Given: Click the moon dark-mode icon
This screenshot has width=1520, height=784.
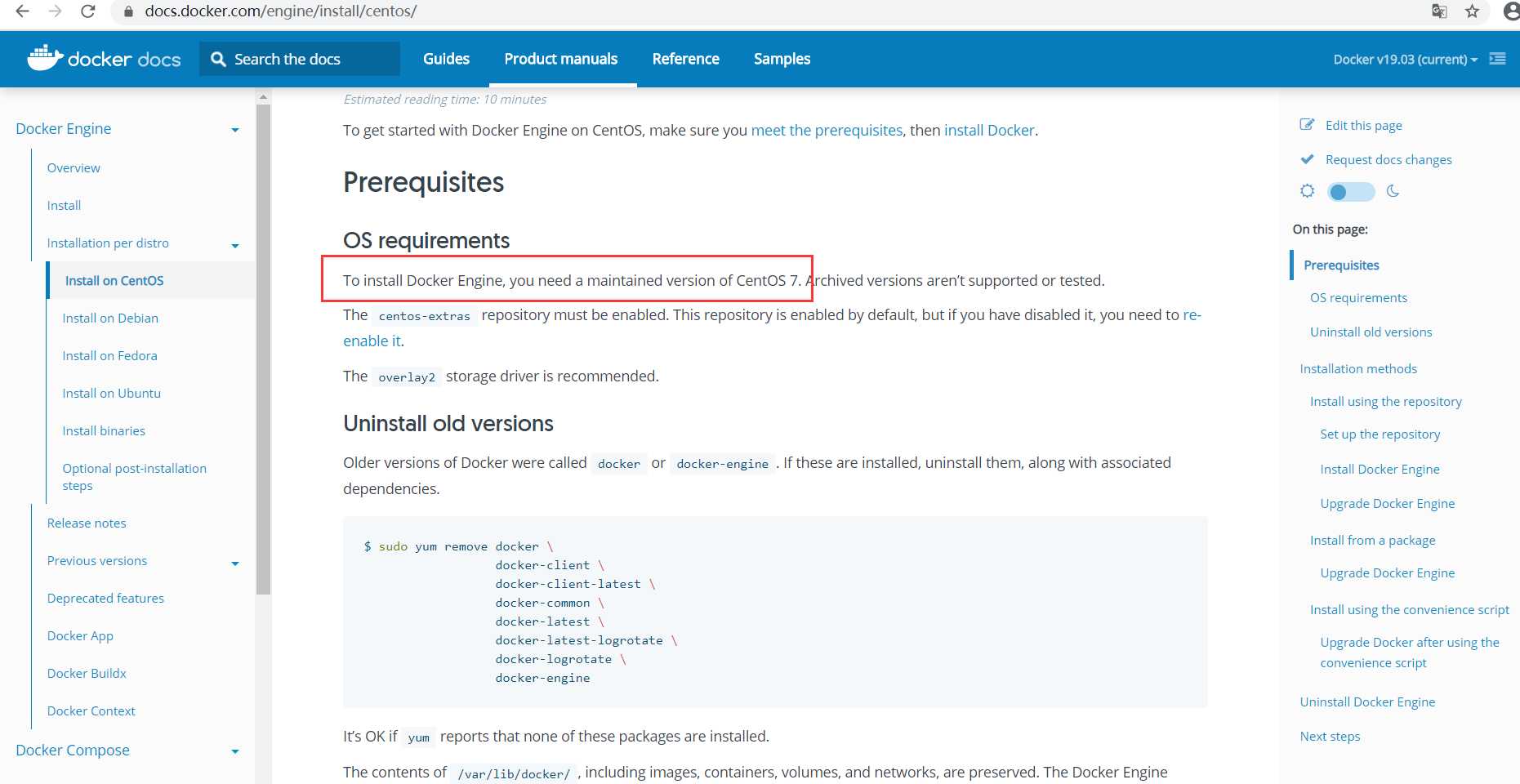Looking at the screenshot, I should (x=1393, y=191).
